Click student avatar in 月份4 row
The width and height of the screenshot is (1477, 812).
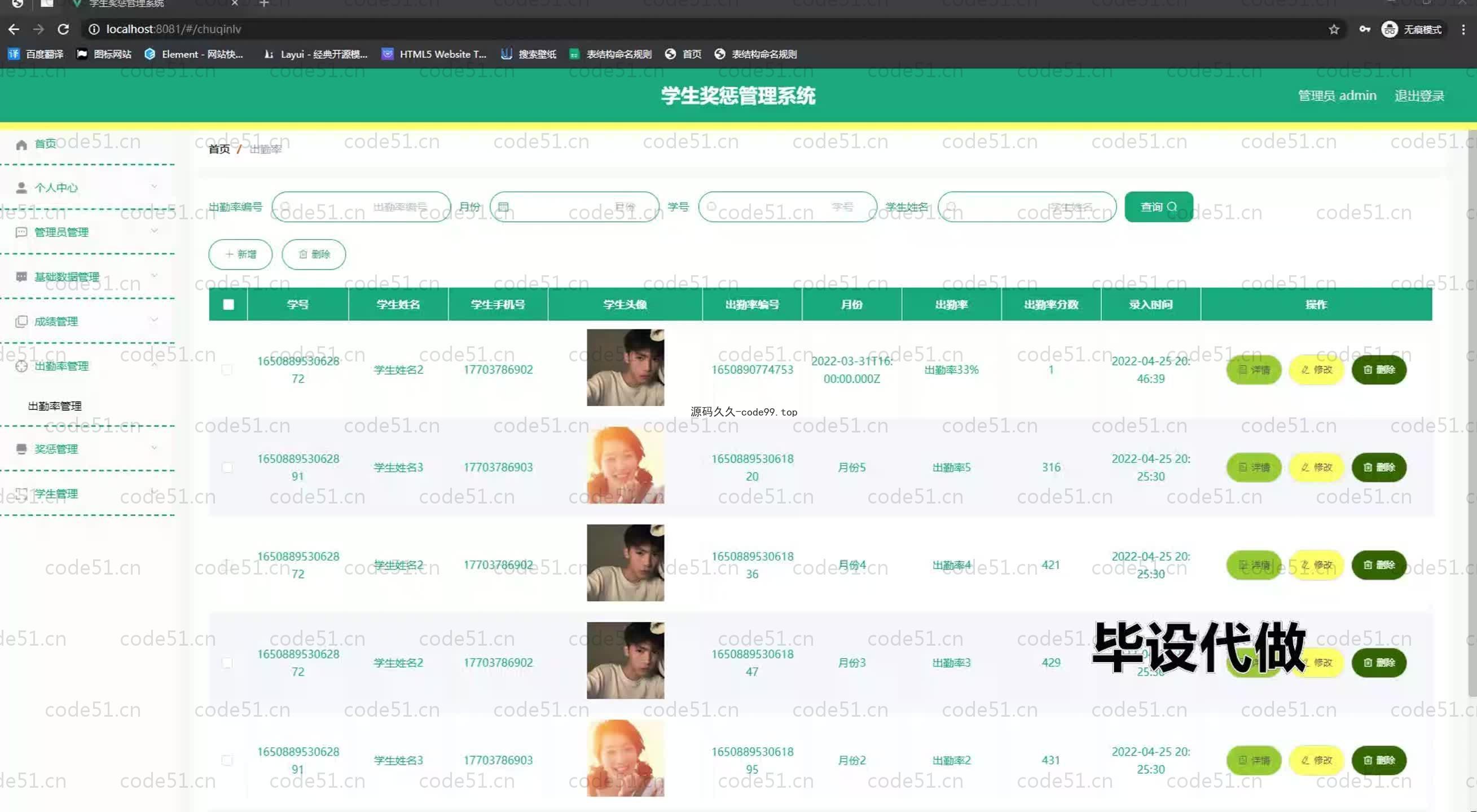[x=625, y=563]
